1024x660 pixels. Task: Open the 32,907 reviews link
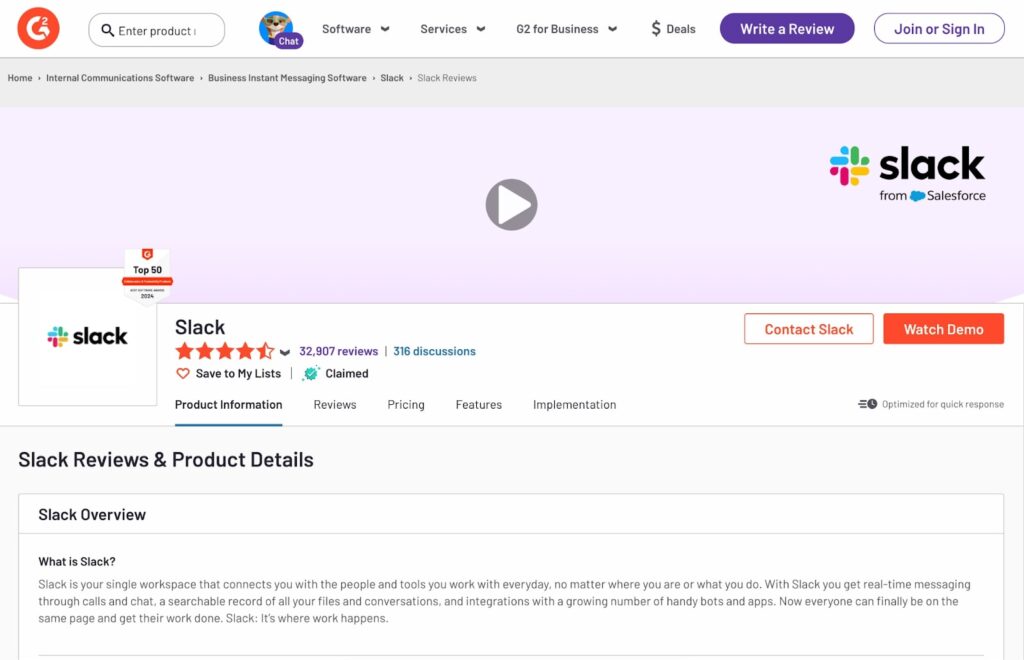[338, 351]
